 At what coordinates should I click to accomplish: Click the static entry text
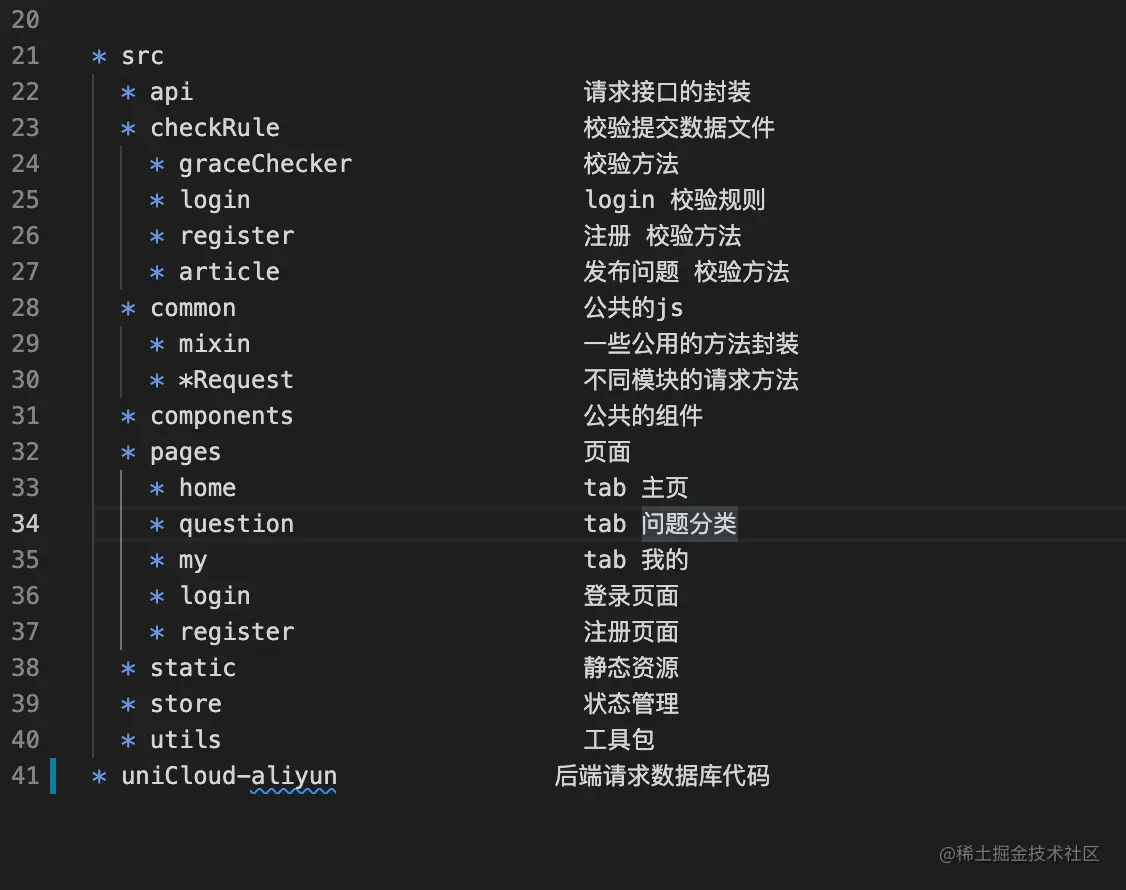click(193, 668)
